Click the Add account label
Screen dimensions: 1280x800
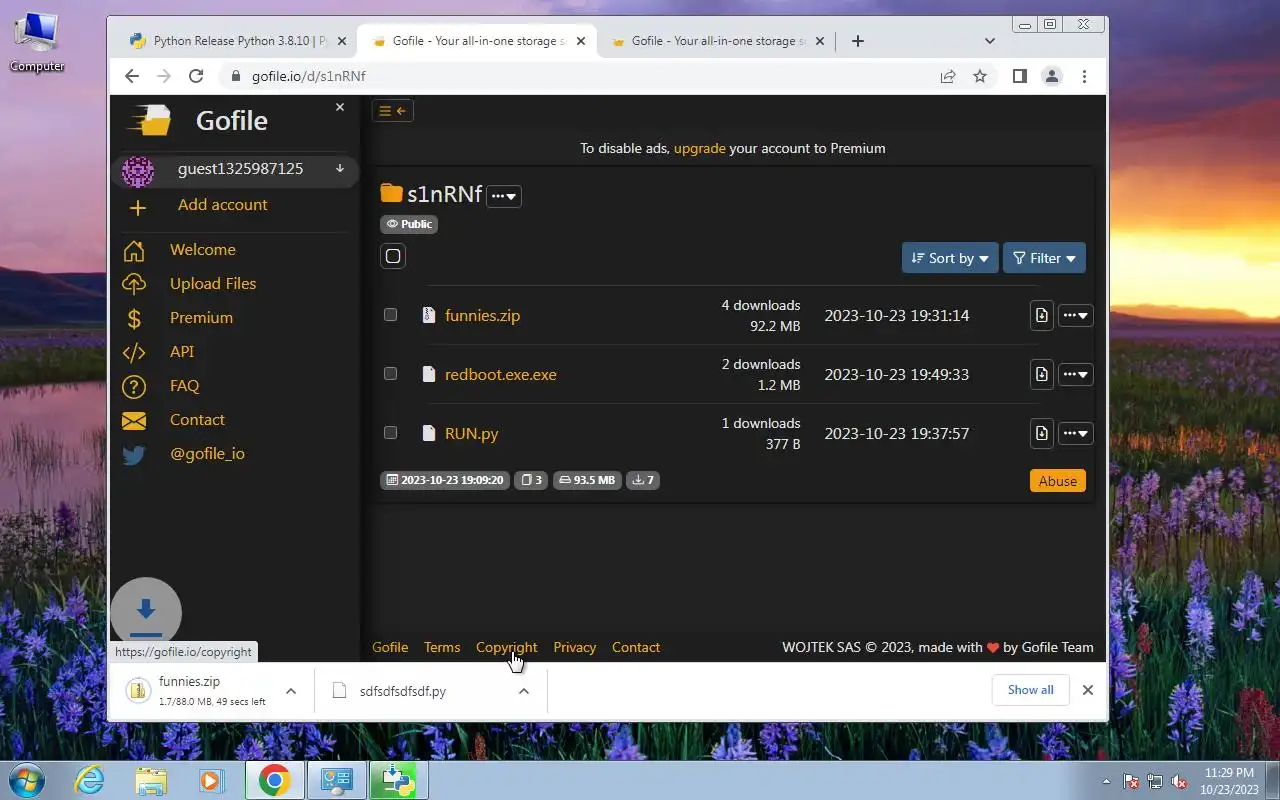tap(223, 205)
